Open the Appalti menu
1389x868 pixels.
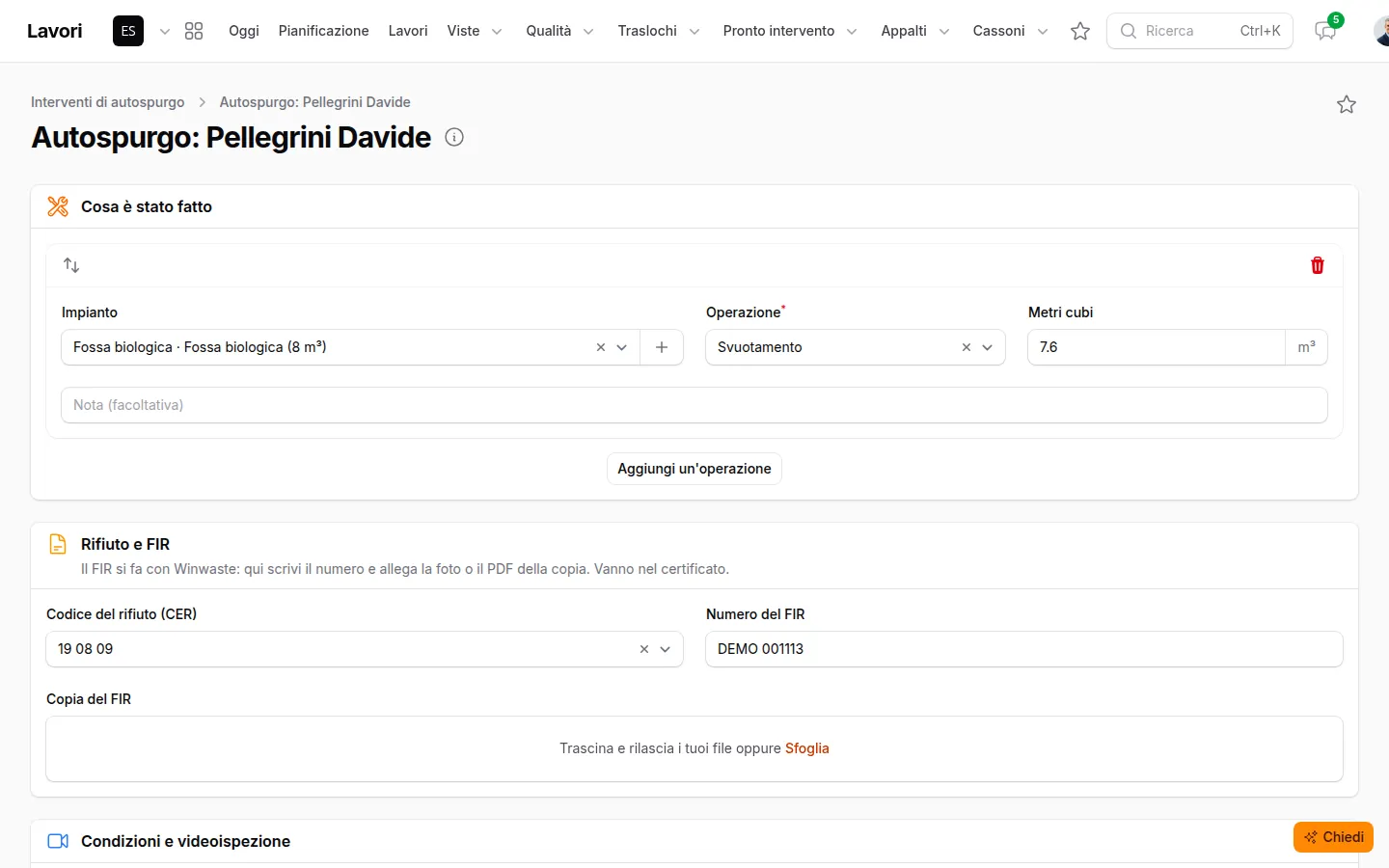click(915, 31)
